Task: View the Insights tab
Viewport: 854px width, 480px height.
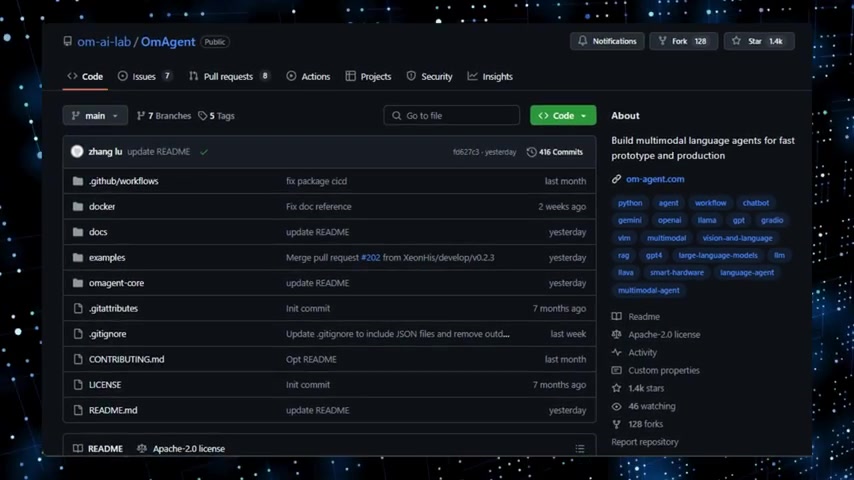Action: tap(490, 76)
